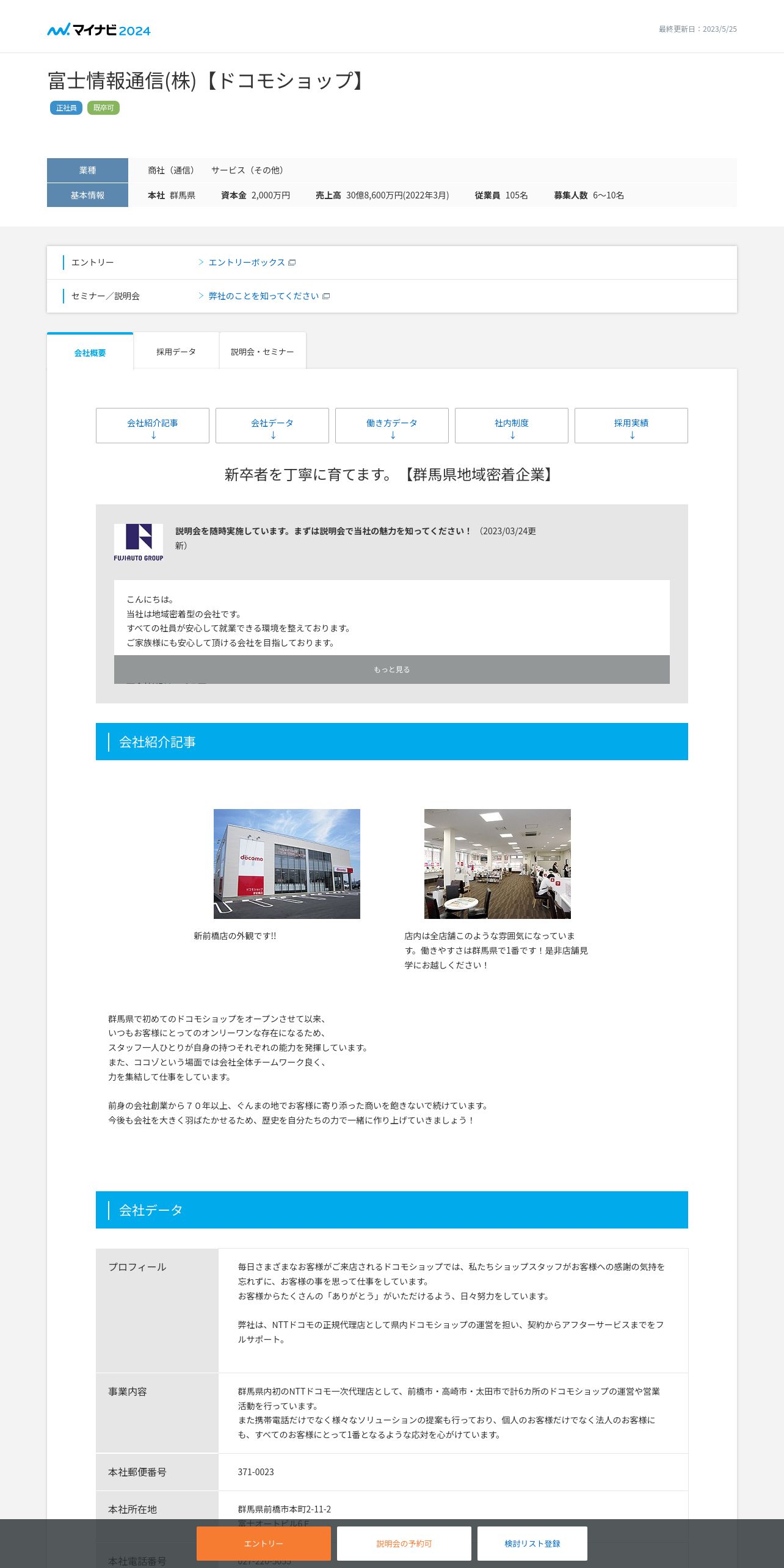
Task: Click the サービス（その他） industry text
Action: (249, 170)
